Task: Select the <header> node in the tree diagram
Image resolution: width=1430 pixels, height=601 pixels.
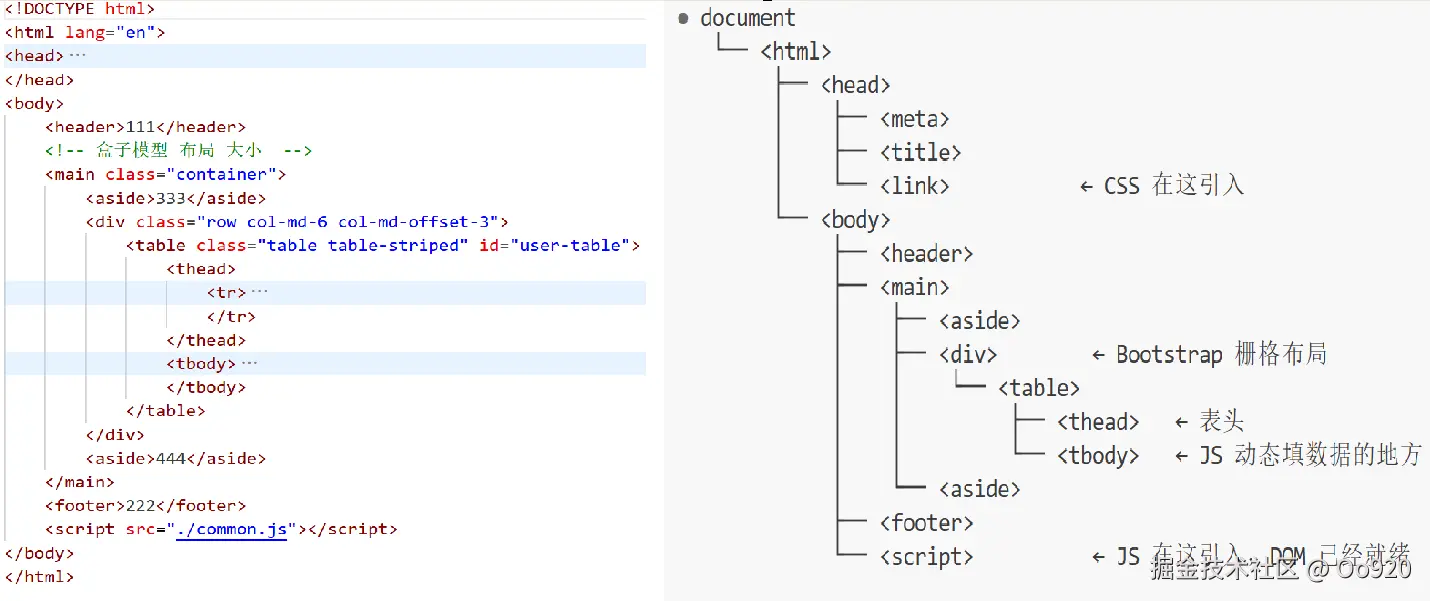Action: 927,254
